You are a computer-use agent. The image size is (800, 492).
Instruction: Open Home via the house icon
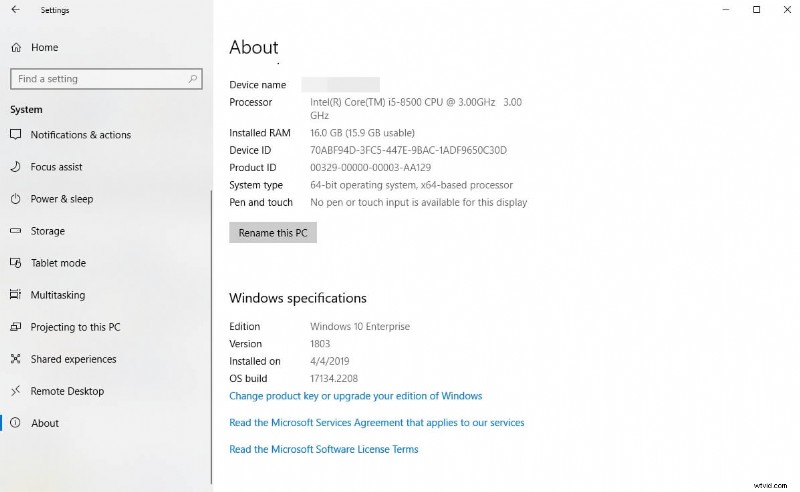point(15,47)
